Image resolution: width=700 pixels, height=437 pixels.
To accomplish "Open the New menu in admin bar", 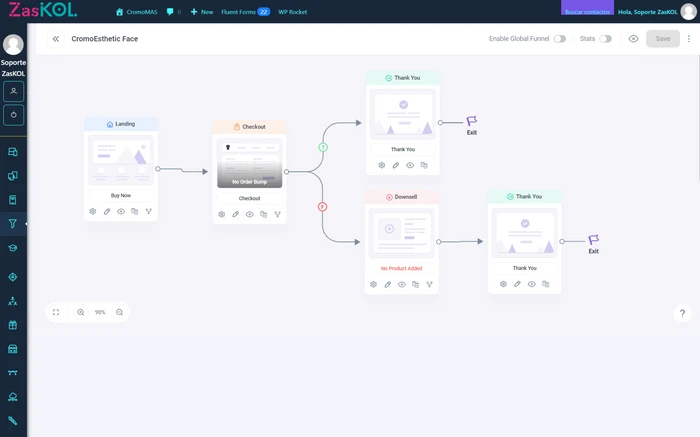I will 202,12.
